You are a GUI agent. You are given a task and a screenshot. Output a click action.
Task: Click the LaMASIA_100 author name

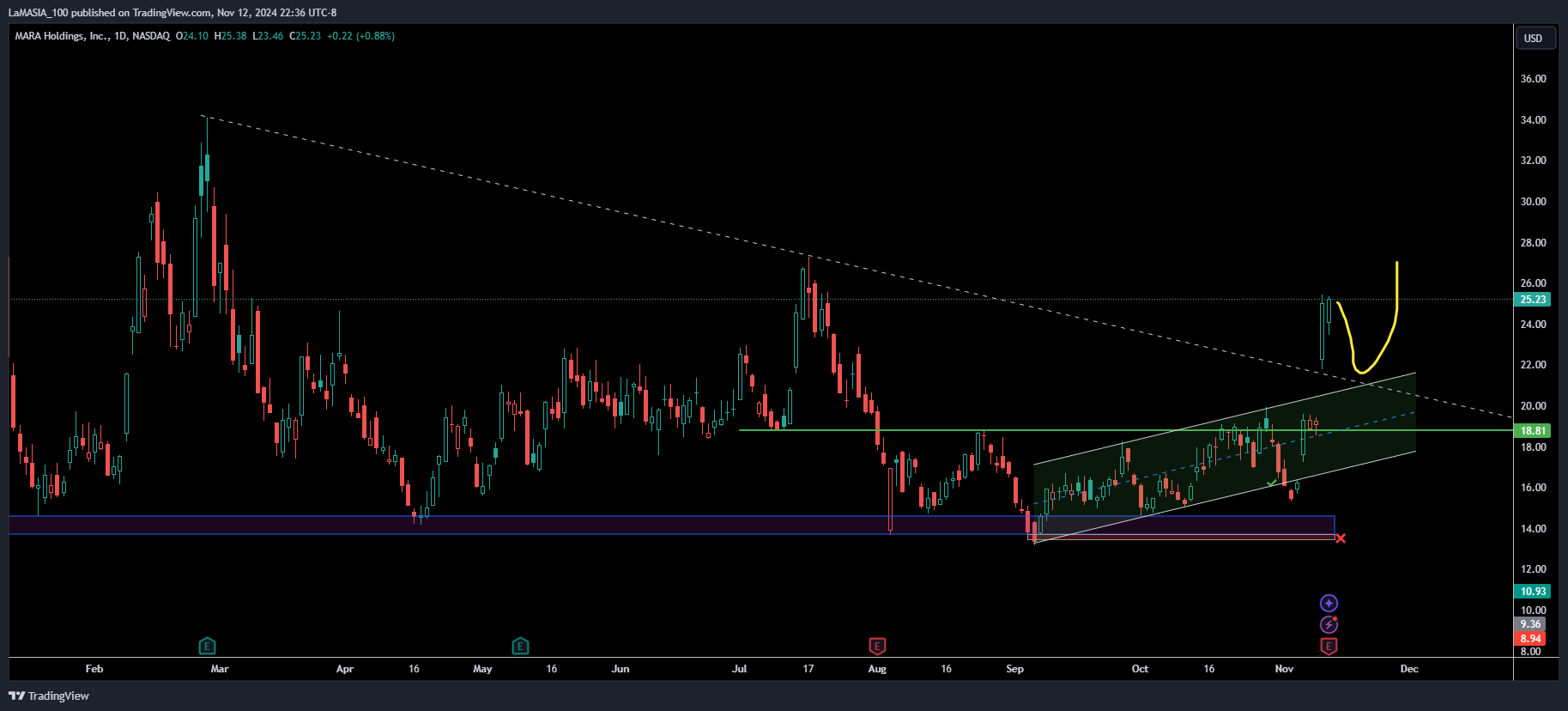click(38, 13)
